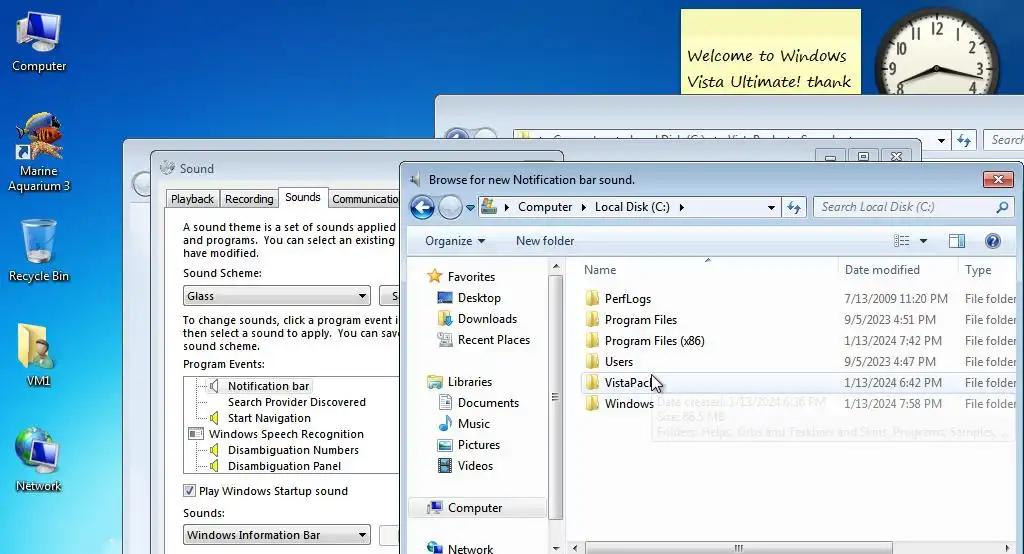Click the refresh icon beside the address bar

point(793,207)
